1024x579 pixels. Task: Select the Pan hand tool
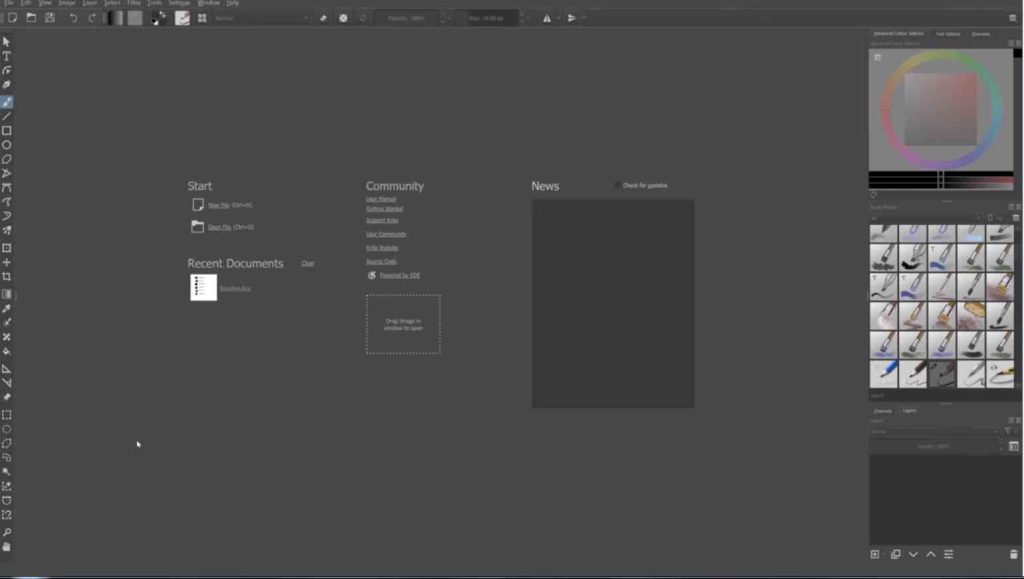tap(7, 547)
